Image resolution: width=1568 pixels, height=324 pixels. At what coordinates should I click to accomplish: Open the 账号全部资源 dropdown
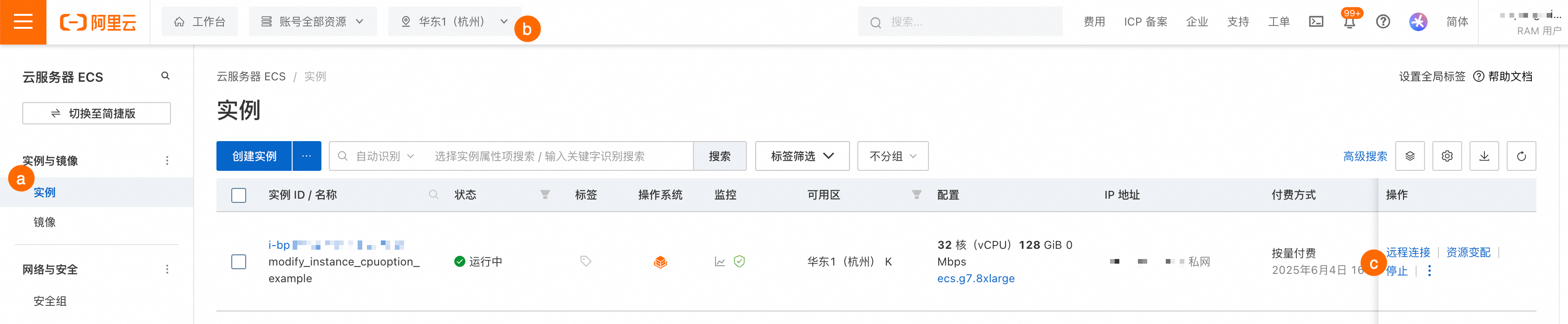click(313, 22)
